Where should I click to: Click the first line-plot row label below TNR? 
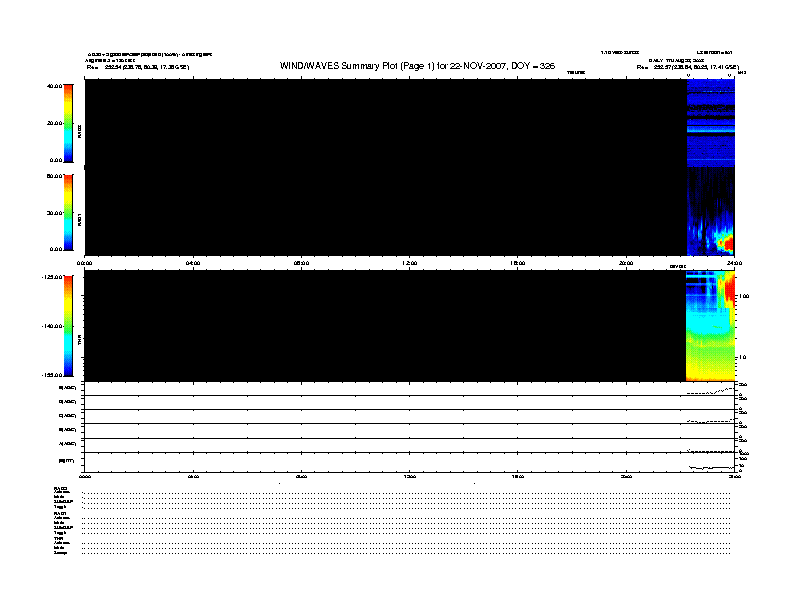click(x=68, y=388)
